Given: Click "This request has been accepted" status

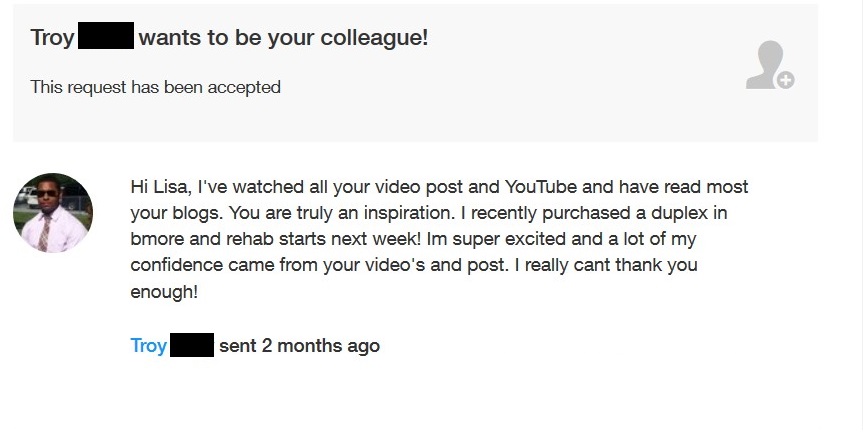Looking at the screenshot, I should click(x=155, y=87).
